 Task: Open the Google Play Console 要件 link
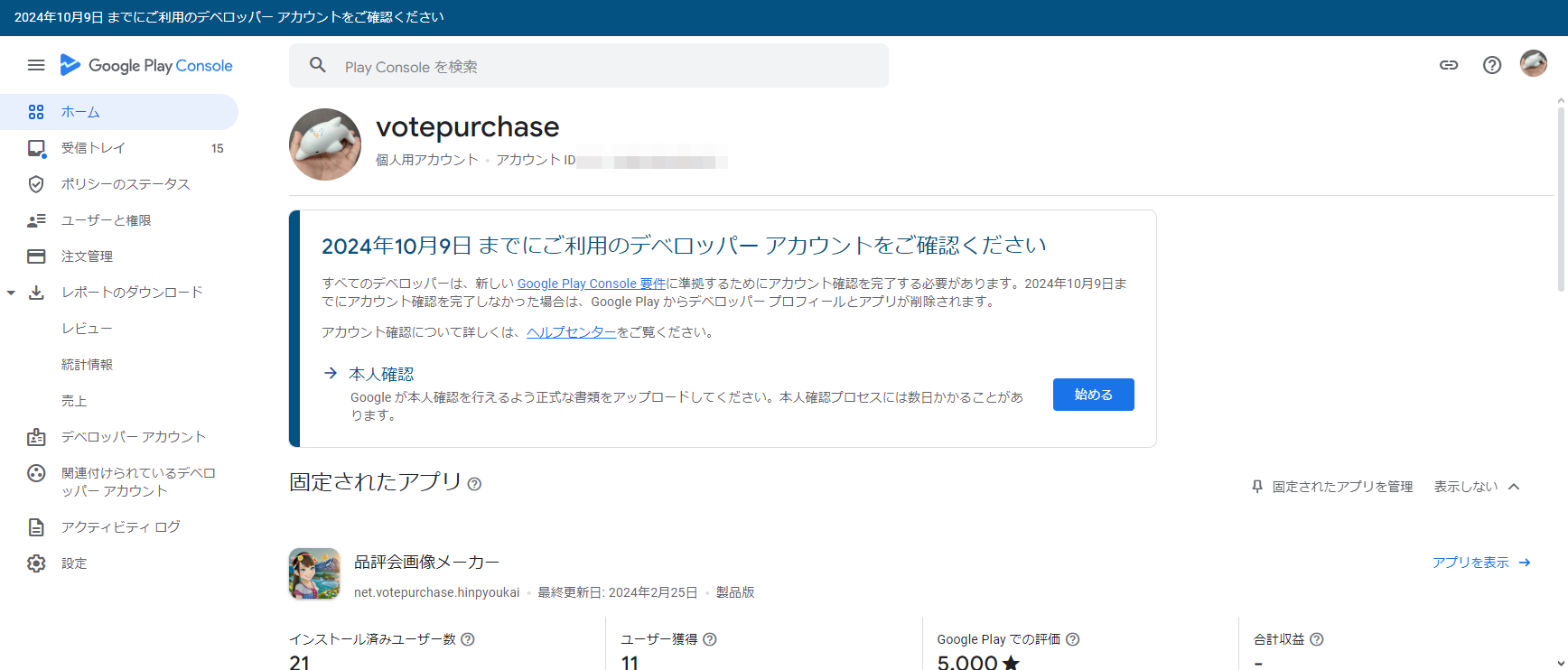coord(592,284)
